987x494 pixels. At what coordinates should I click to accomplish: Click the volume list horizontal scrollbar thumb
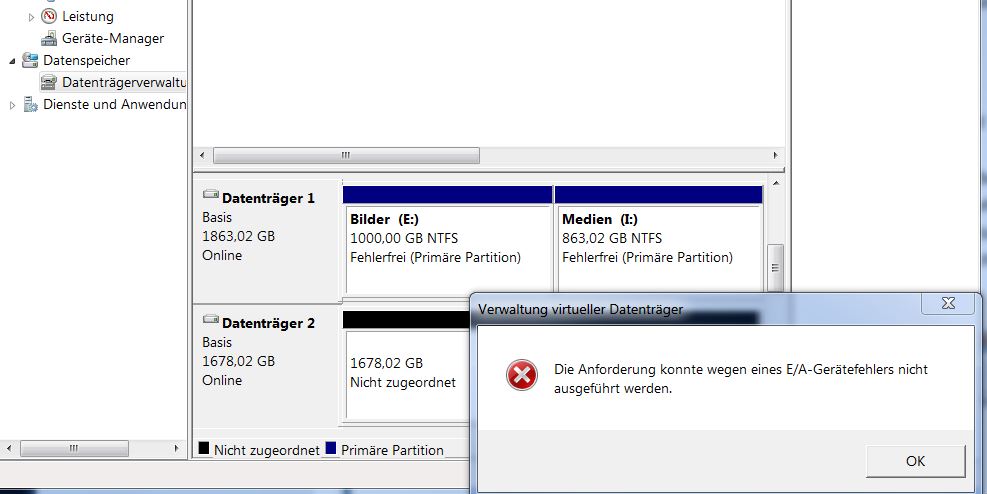346,156
